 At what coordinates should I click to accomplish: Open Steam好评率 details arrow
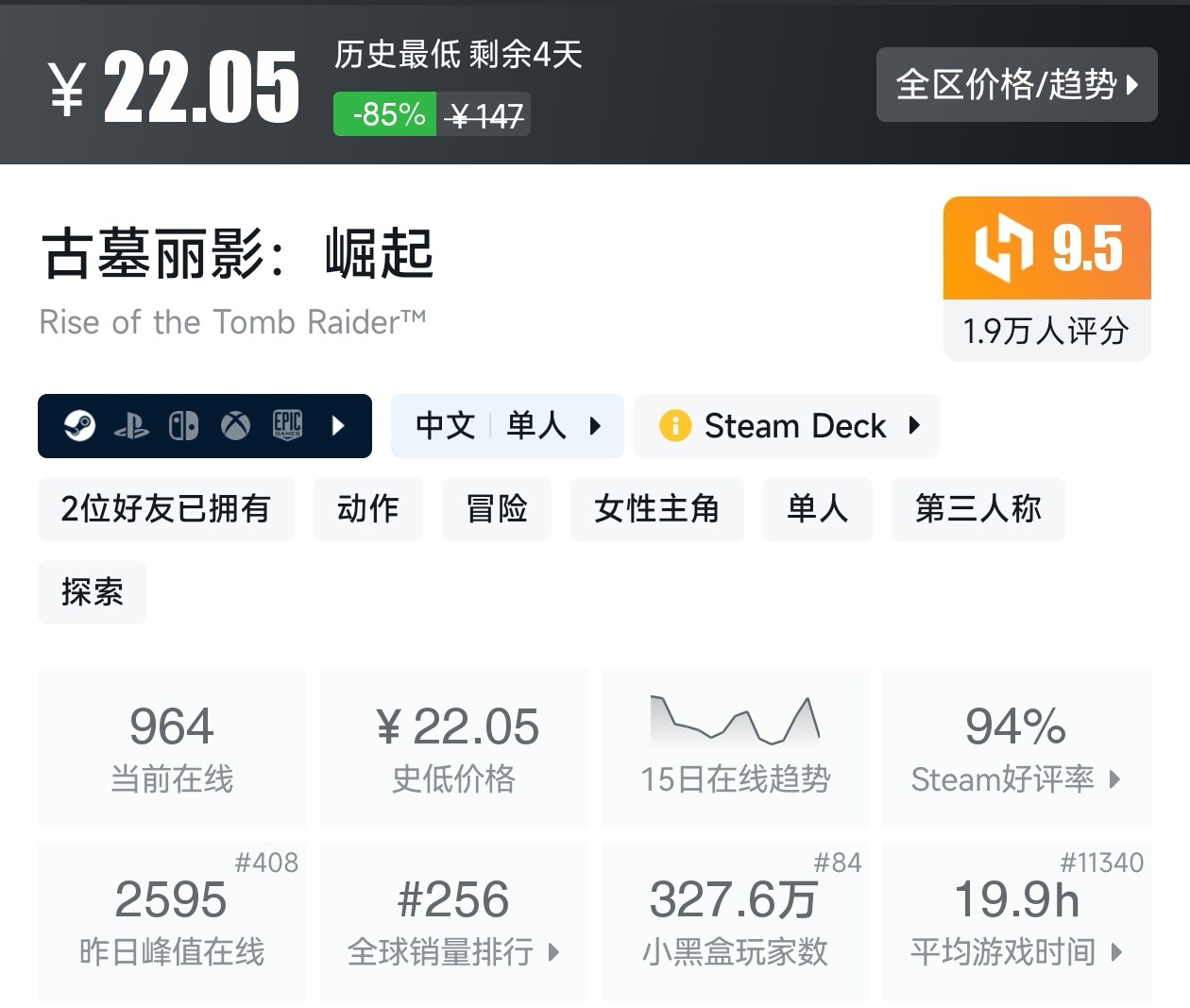coord(1116,780)
